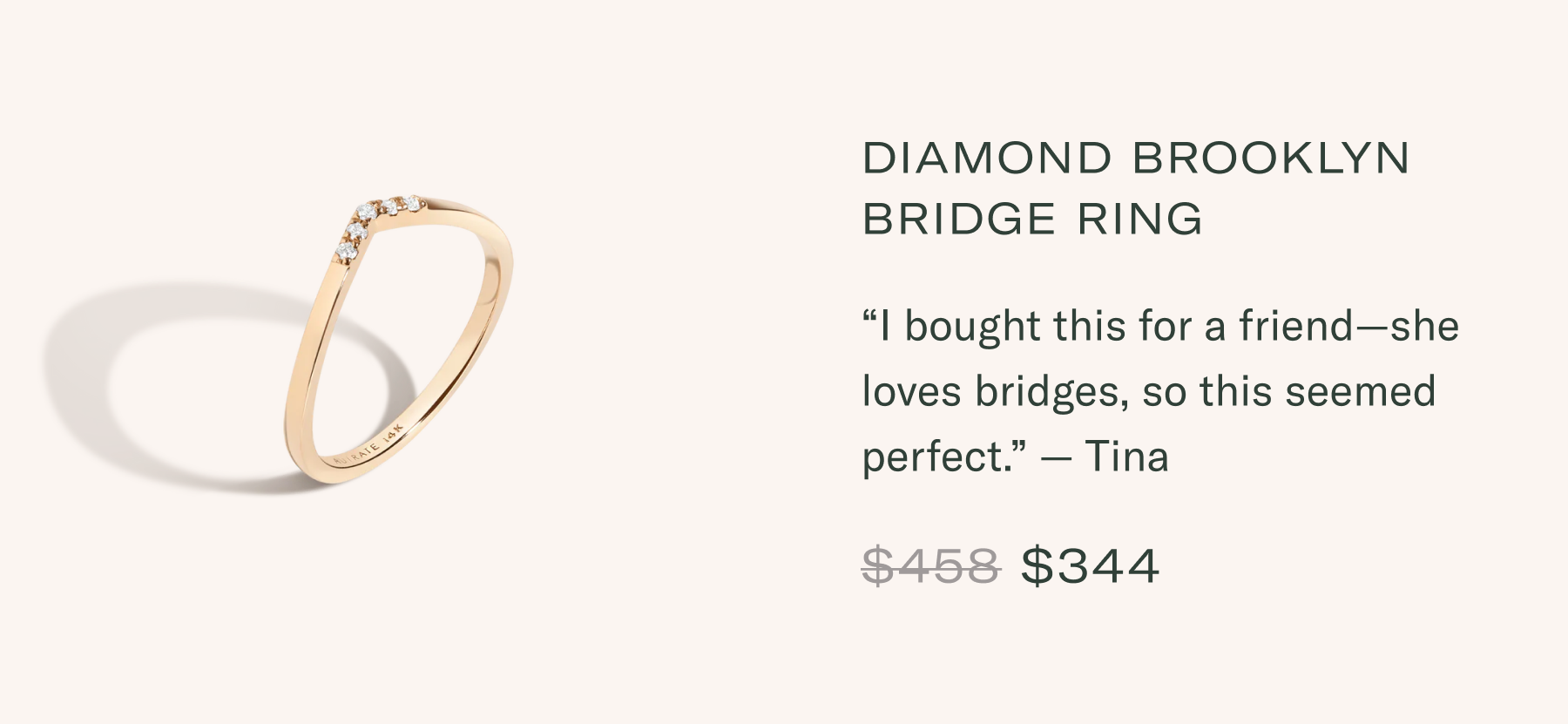Click the word "perfect." in the review
Screen dimensions: 1568x724
coord(936,457)
